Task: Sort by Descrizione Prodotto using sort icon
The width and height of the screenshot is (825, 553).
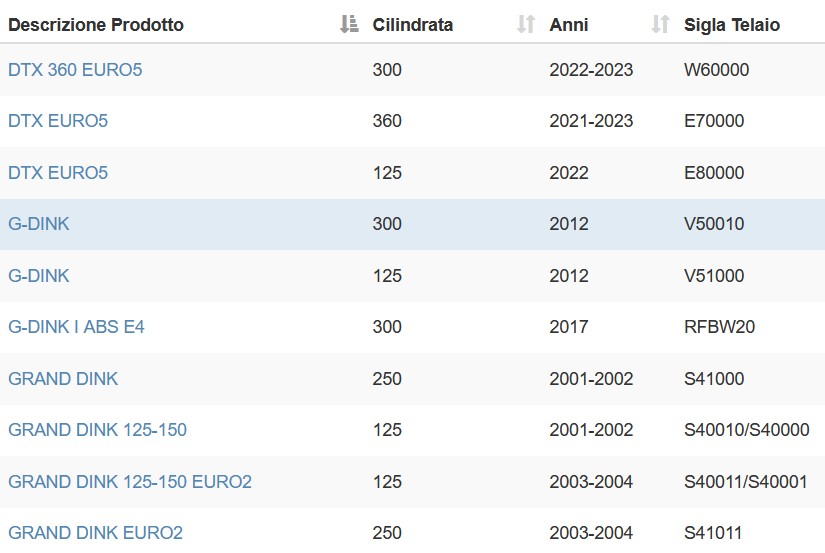Action: (349, 24)
